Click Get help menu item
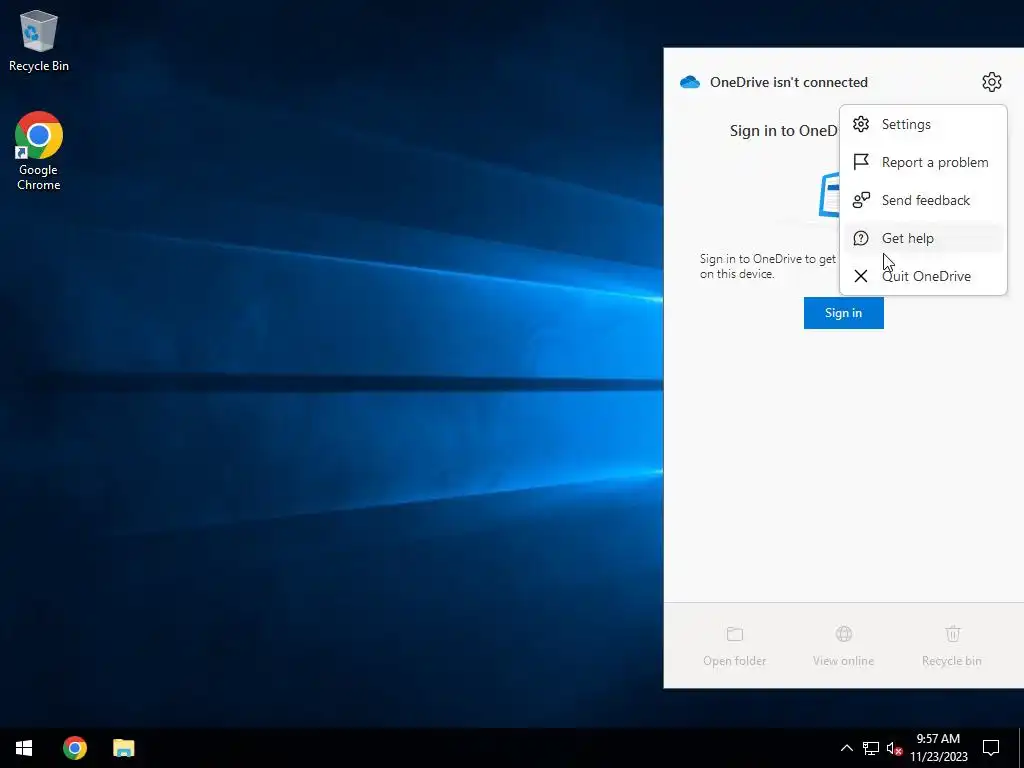This screenshot has width=1024, height=768. [x=923, y=238]
